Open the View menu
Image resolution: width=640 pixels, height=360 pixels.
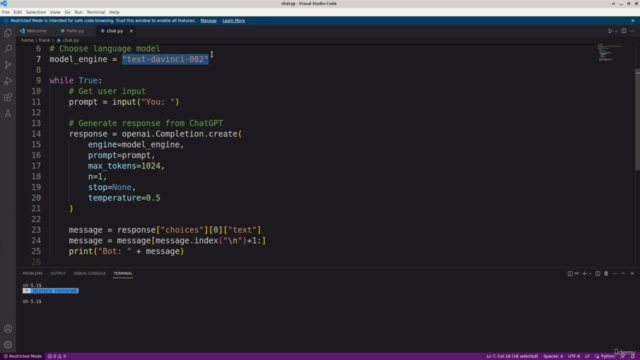[x=55, y=12]
